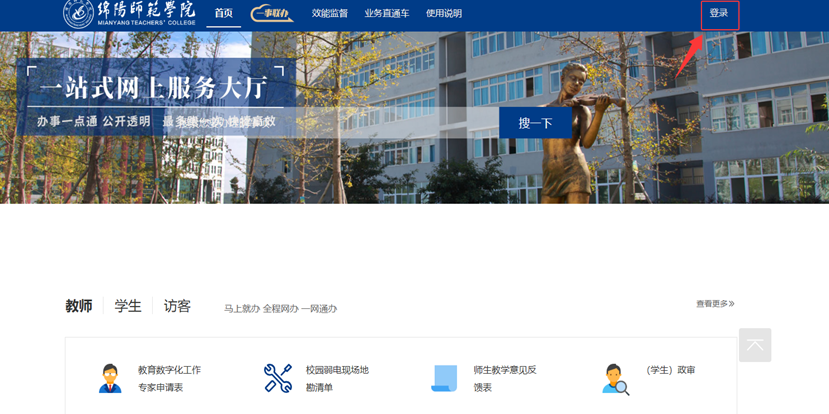Select the 教师 tab
Screen dimensions: 829x414
tap(79, 306)
